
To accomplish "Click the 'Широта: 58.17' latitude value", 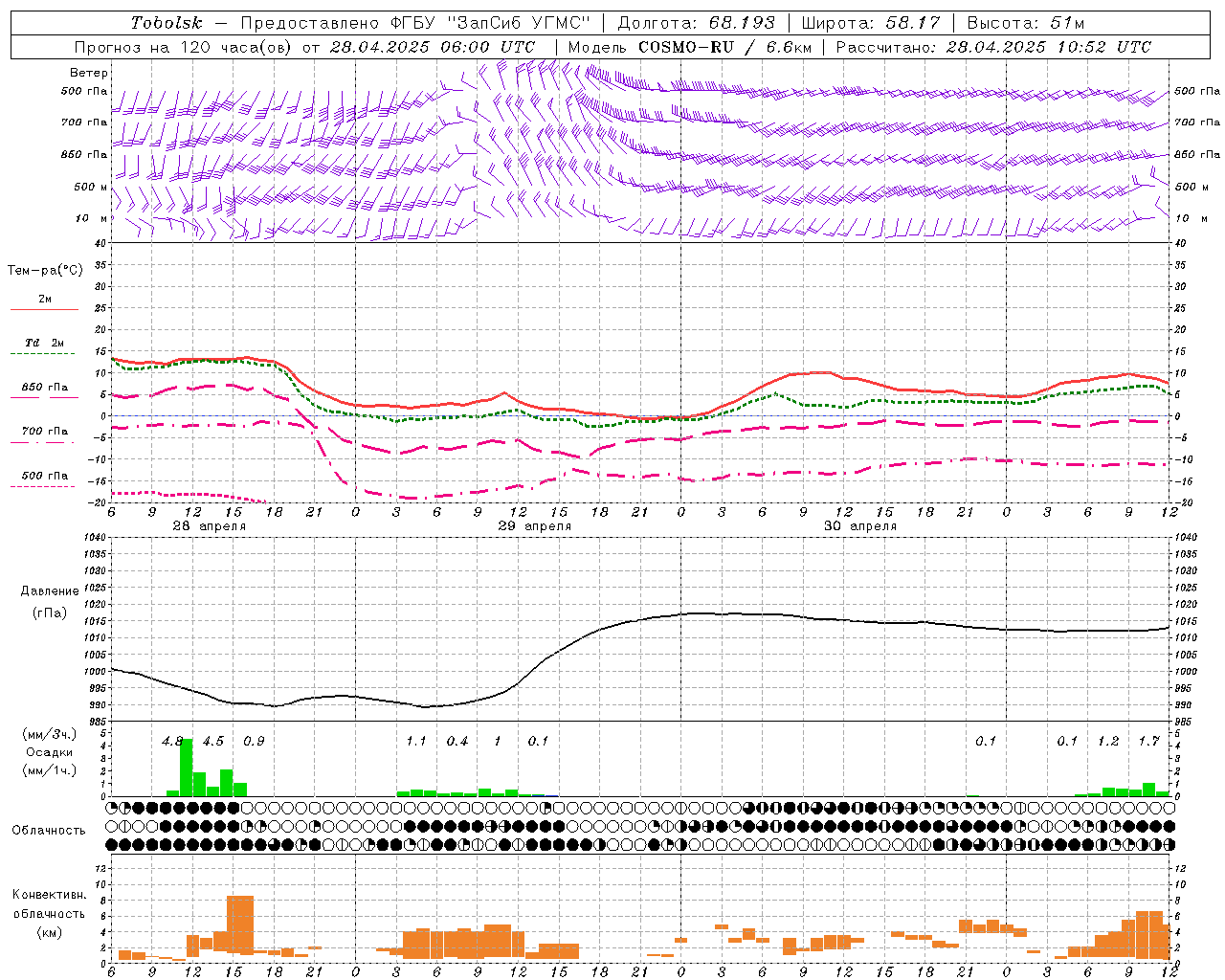I will [x=871, y=23].
